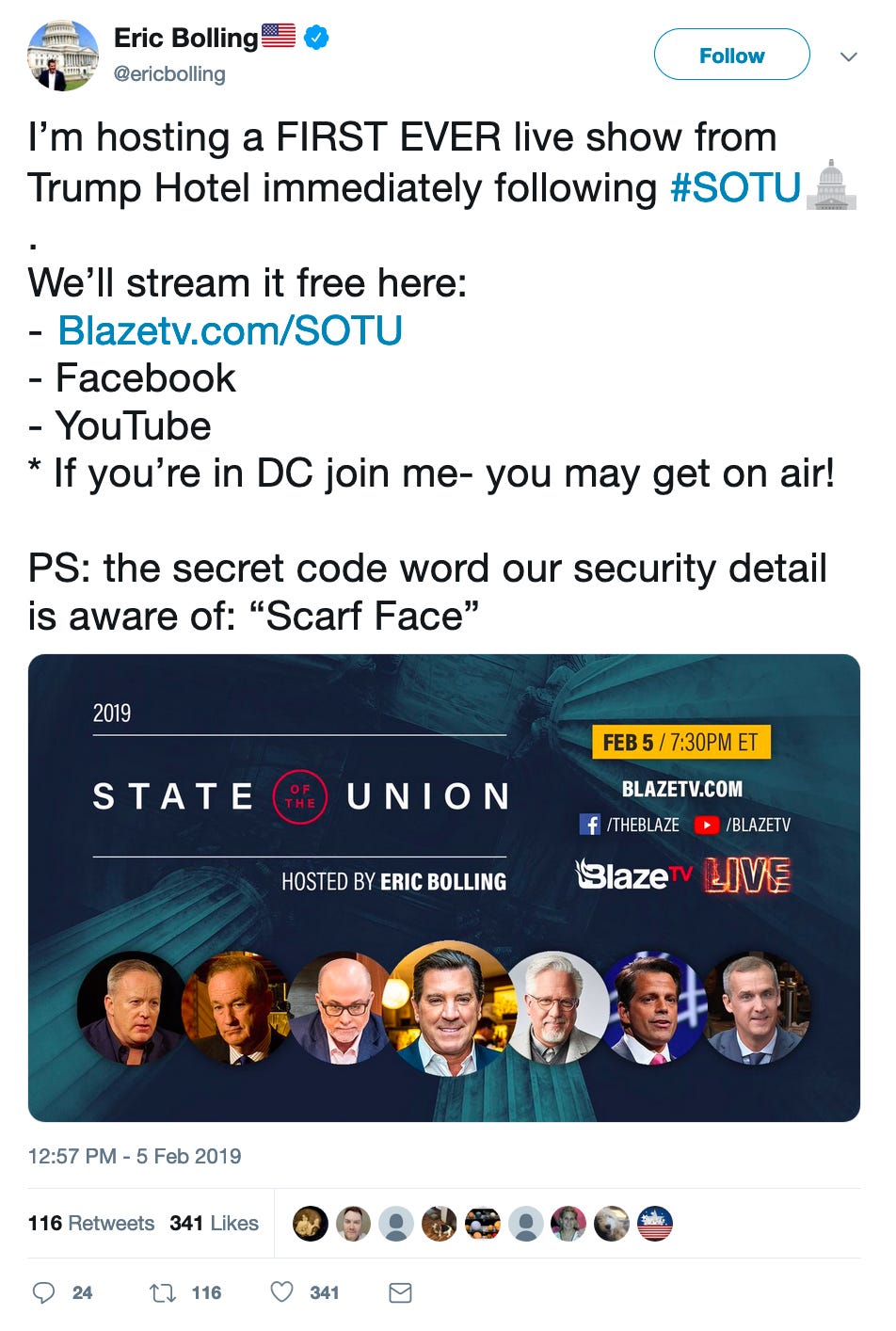Follow Eric Bolling's account
Viewport: 896px width, 1331px height.
(x=731, y=55)
